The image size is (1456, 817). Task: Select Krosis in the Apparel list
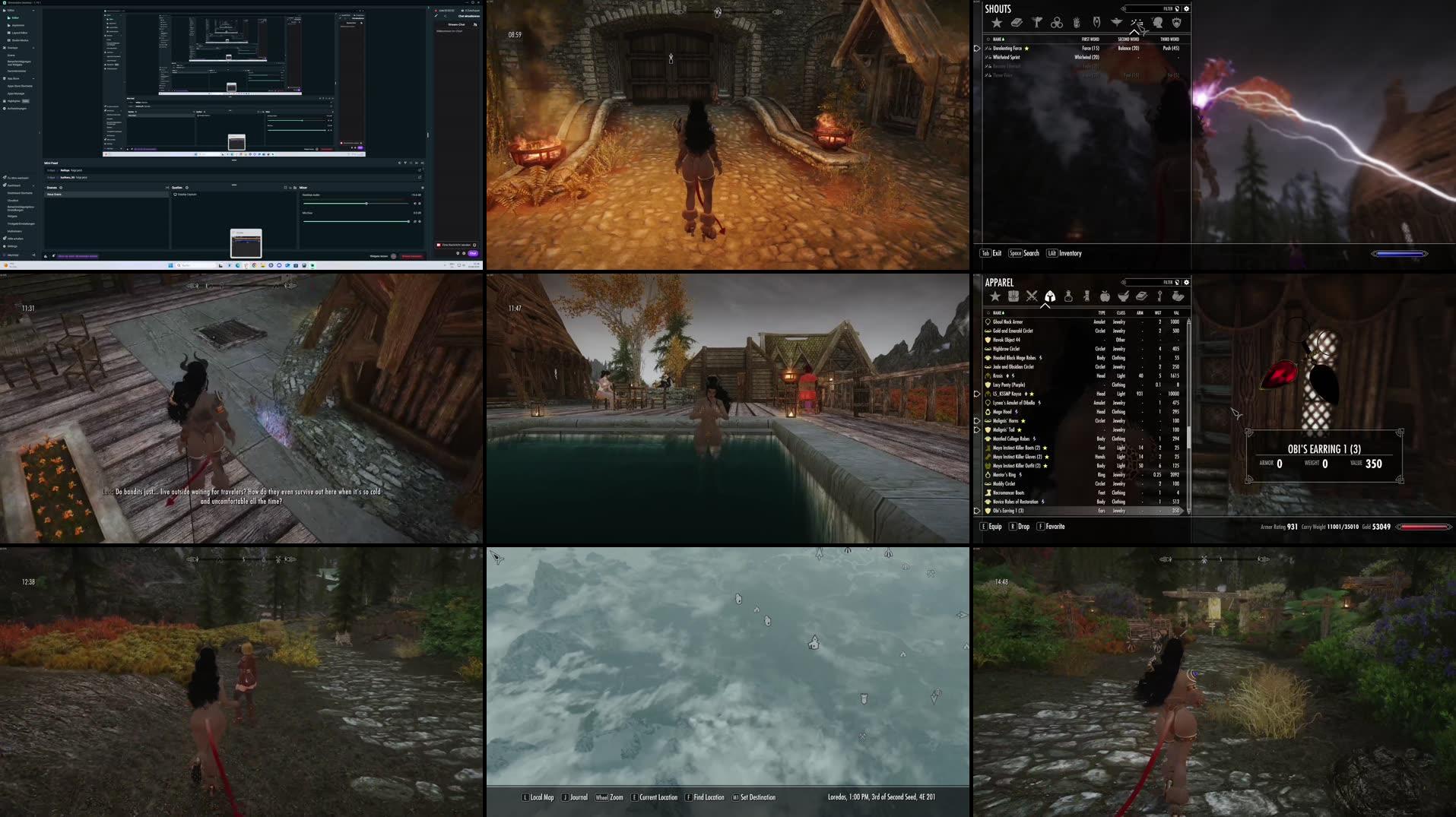(1085, 375)
